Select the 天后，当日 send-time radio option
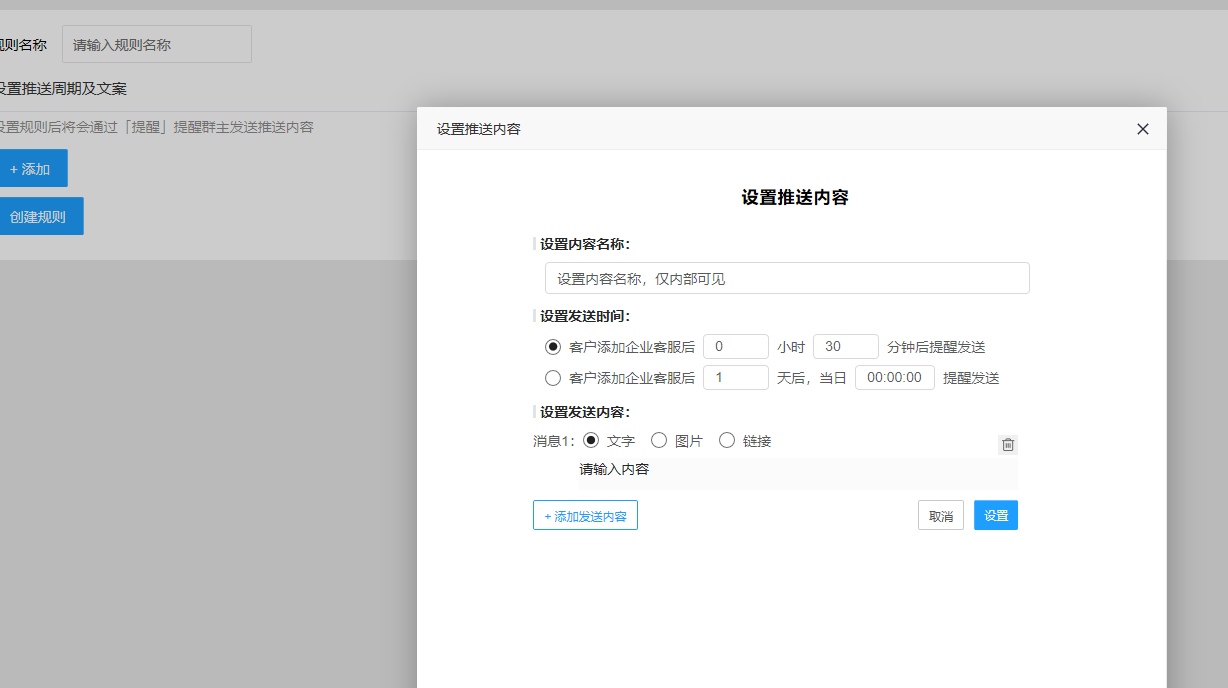1228x688 pixels. tap(553, 378)
